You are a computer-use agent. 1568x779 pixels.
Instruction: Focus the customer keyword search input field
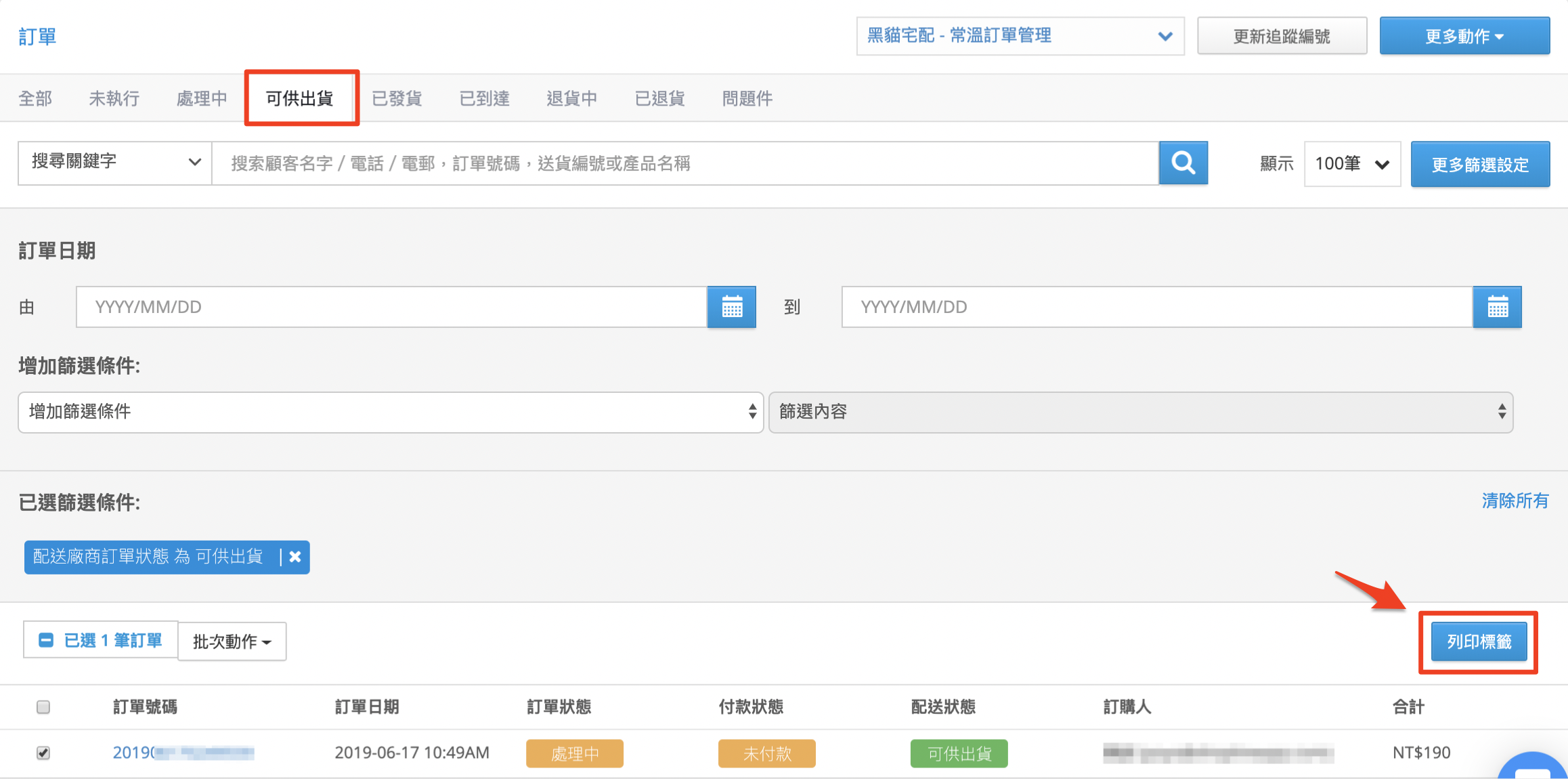[685, 163]
